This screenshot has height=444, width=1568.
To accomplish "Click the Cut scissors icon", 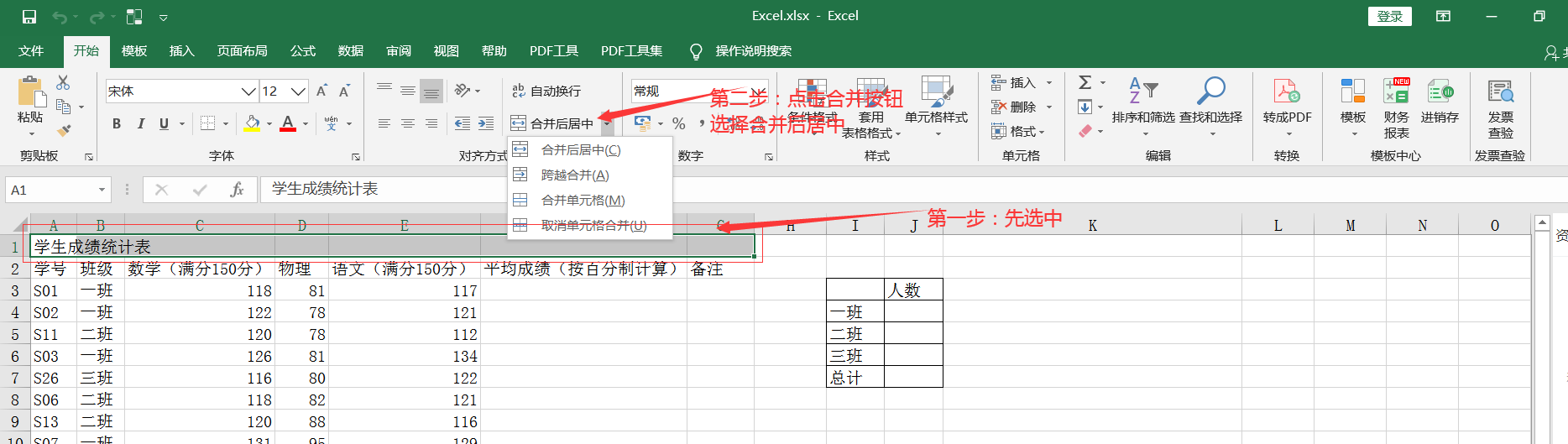I will 63,82.
